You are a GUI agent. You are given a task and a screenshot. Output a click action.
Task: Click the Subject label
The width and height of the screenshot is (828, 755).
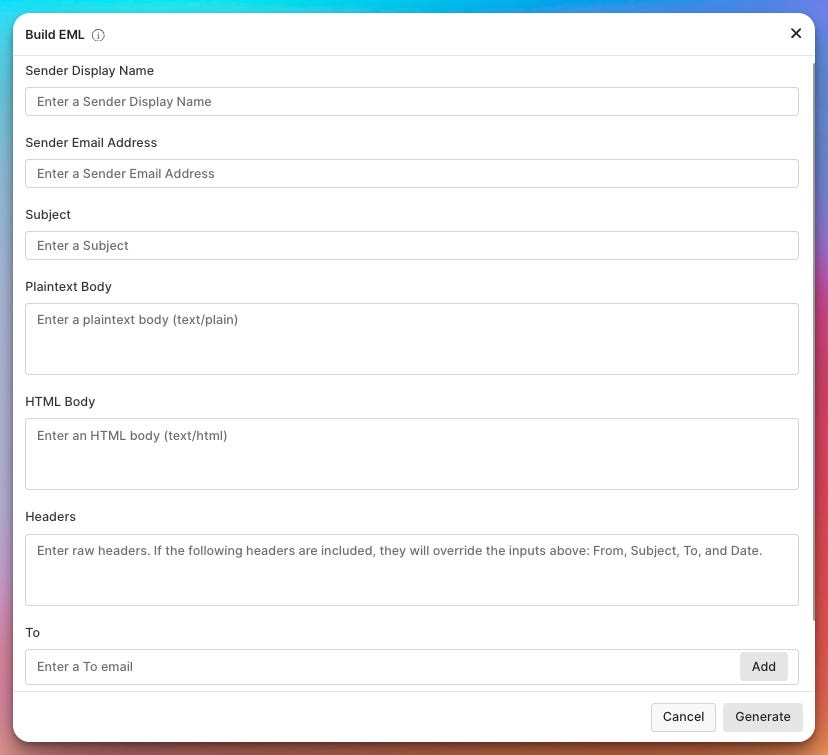tap(48, 215)
